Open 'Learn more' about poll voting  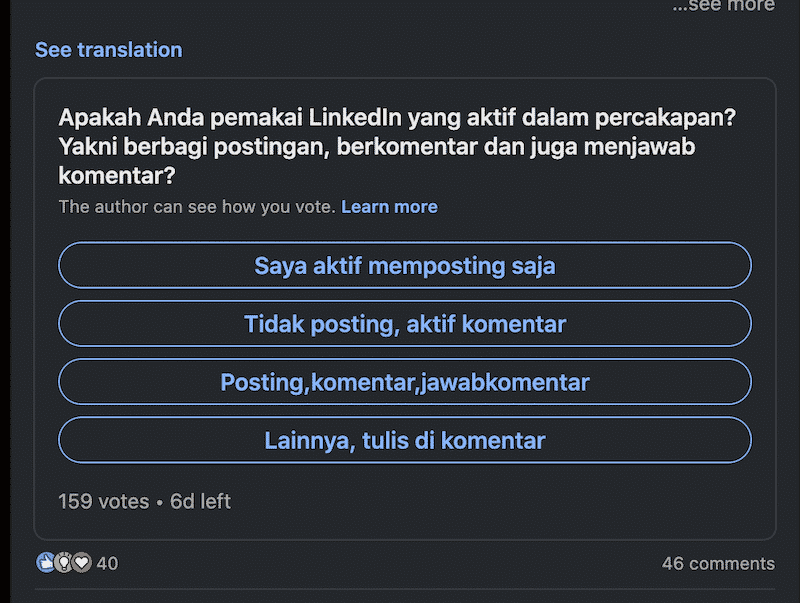tap(389, 207)
